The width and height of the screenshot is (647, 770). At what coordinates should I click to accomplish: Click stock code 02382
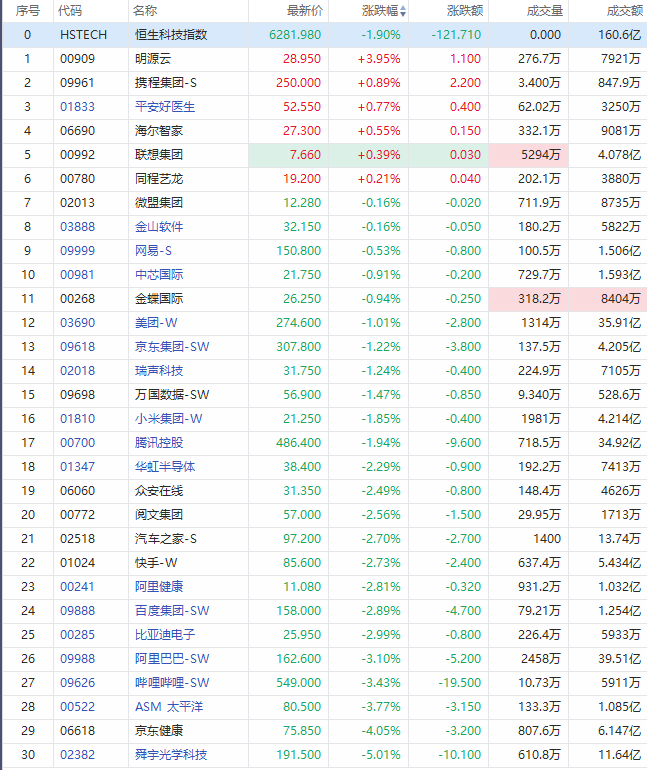click(x=78, y=755)
